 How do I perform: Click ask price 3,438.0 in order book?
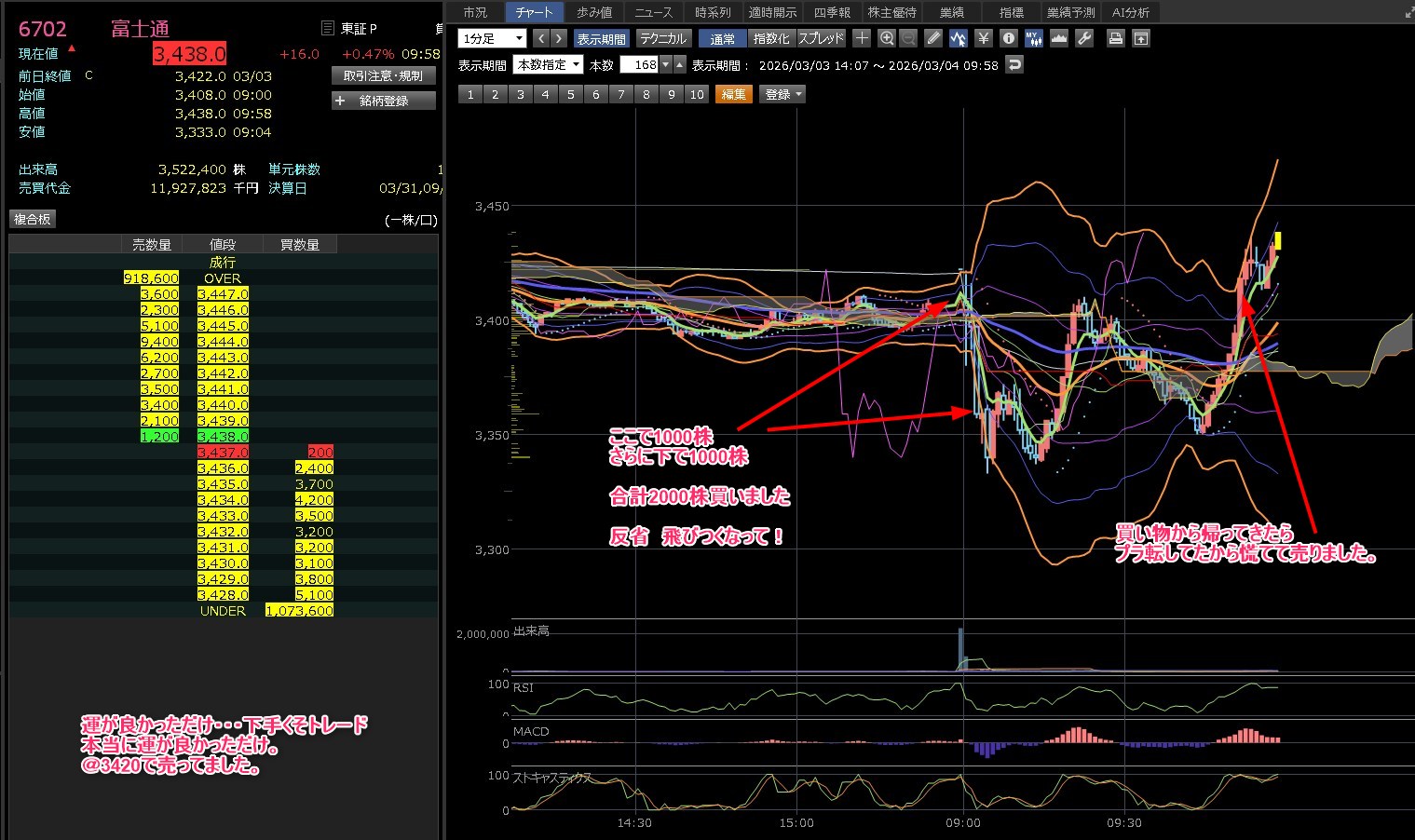click(x=223, y=436)
